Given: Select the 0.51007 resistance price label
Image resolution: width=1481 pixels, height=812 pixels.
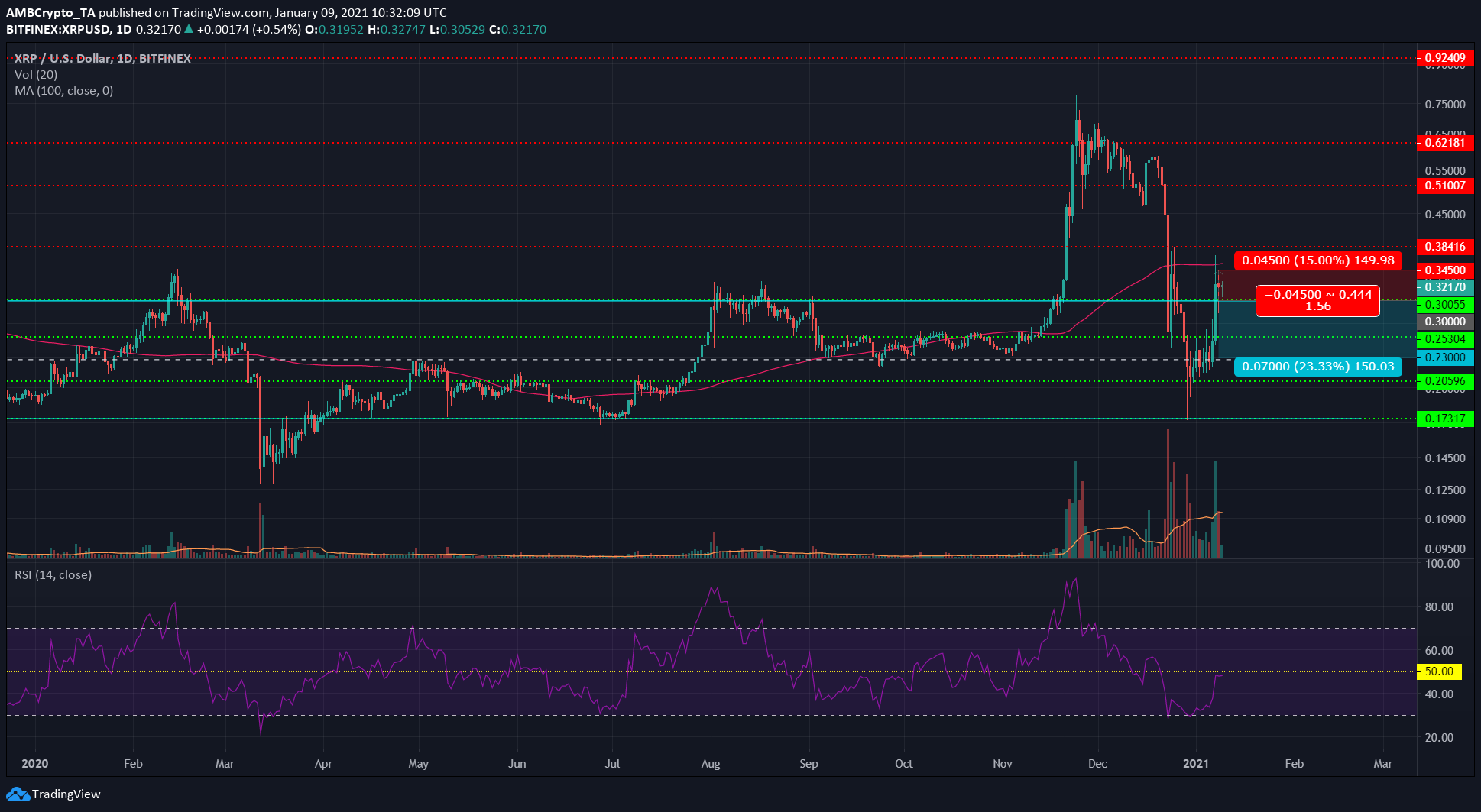Looking at the screenshot, I should point(1445,186).
